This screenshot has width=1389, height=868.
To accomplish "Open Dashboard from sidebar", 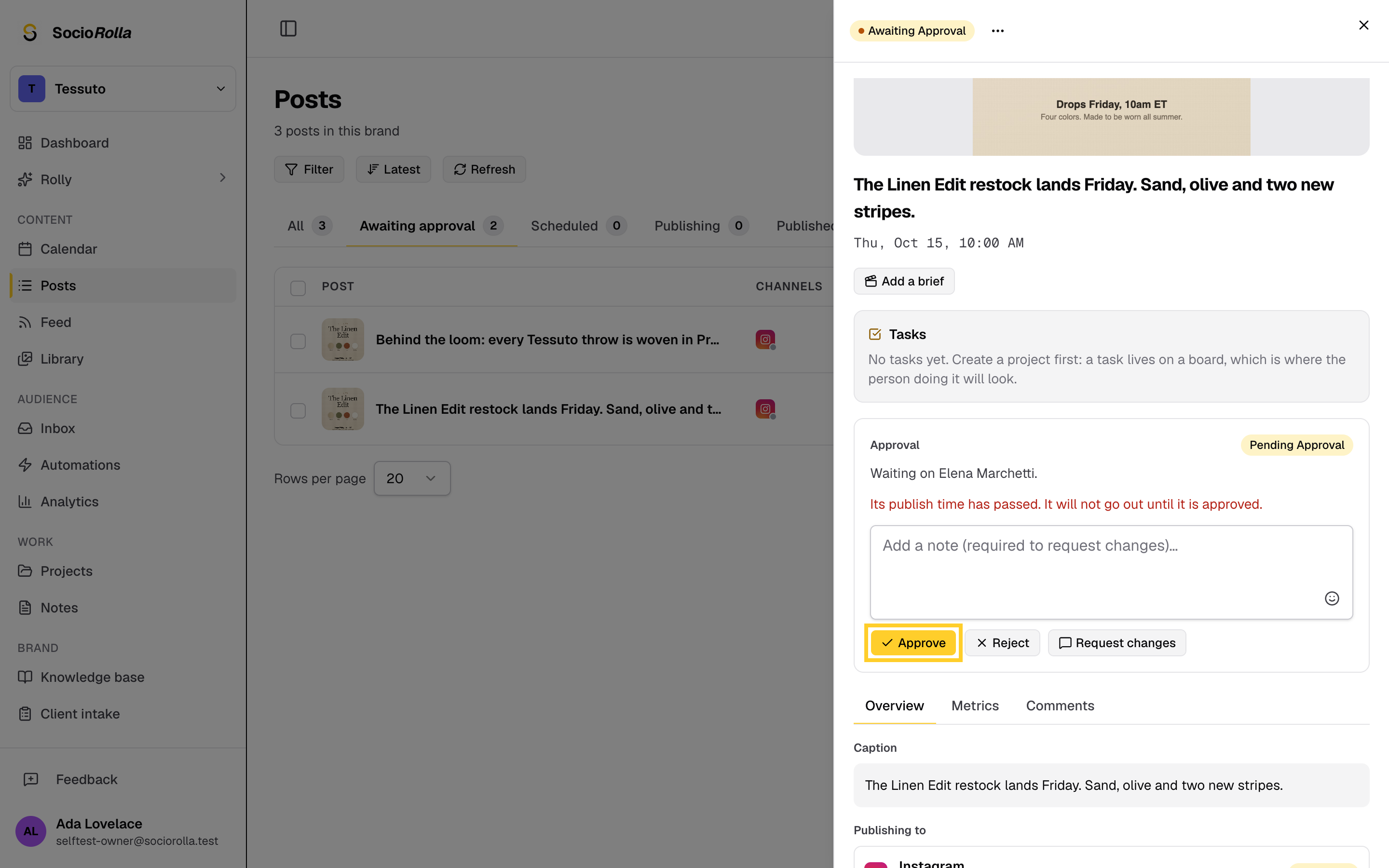I will pos(123,143).
